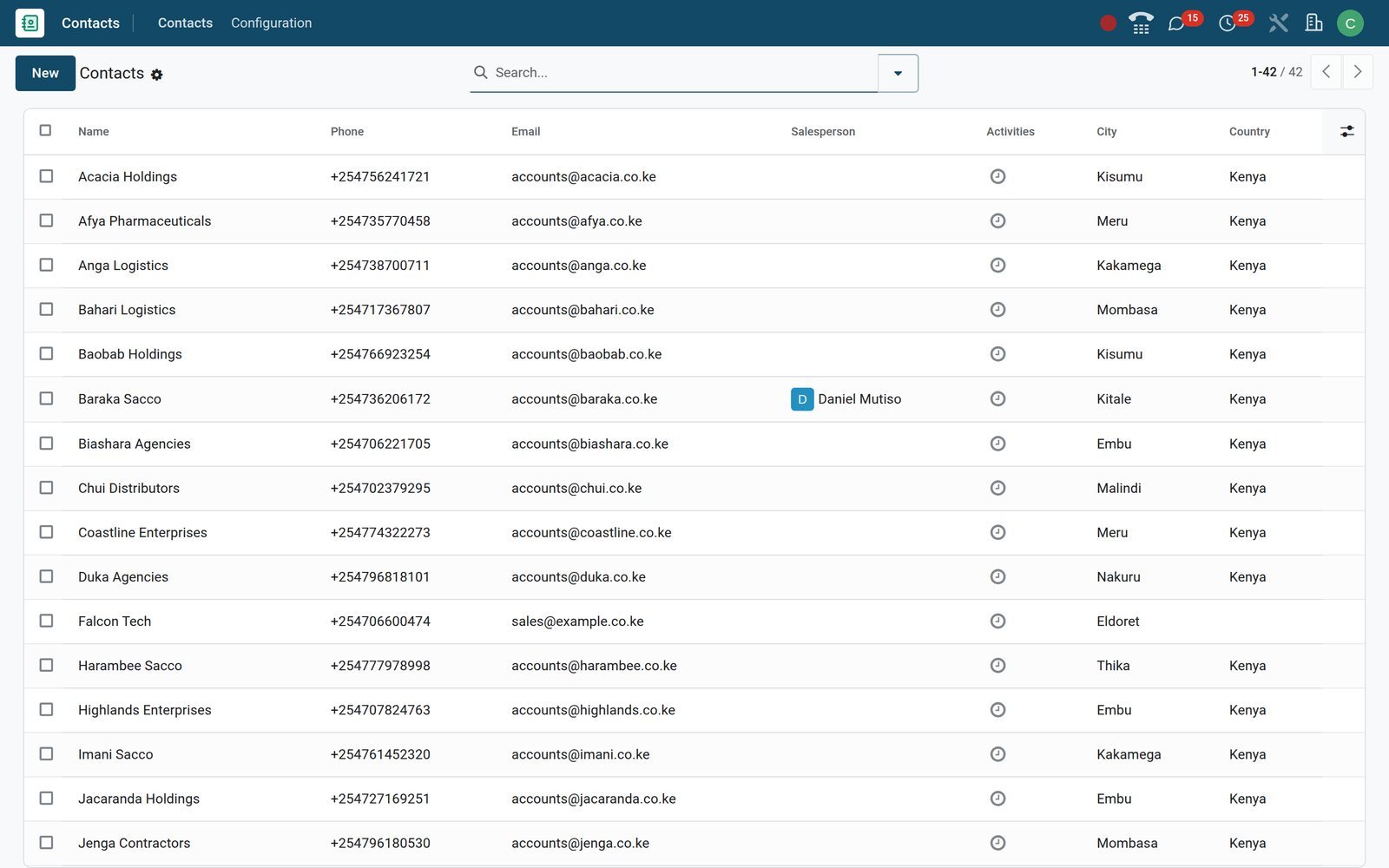Click the Contacts app name in navbar
1389x868 pixels.
(90, 23)
